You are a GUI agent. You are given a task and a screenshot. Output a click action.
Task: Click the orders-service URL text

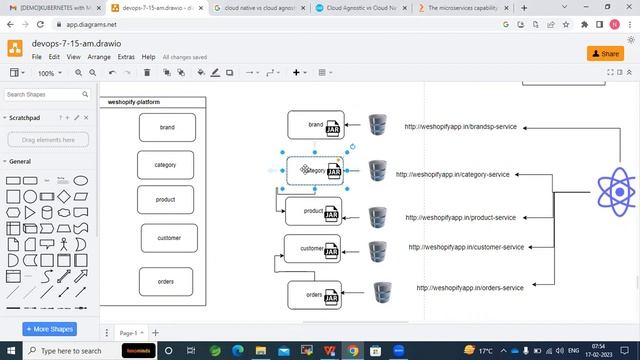(x=470, y=288)
